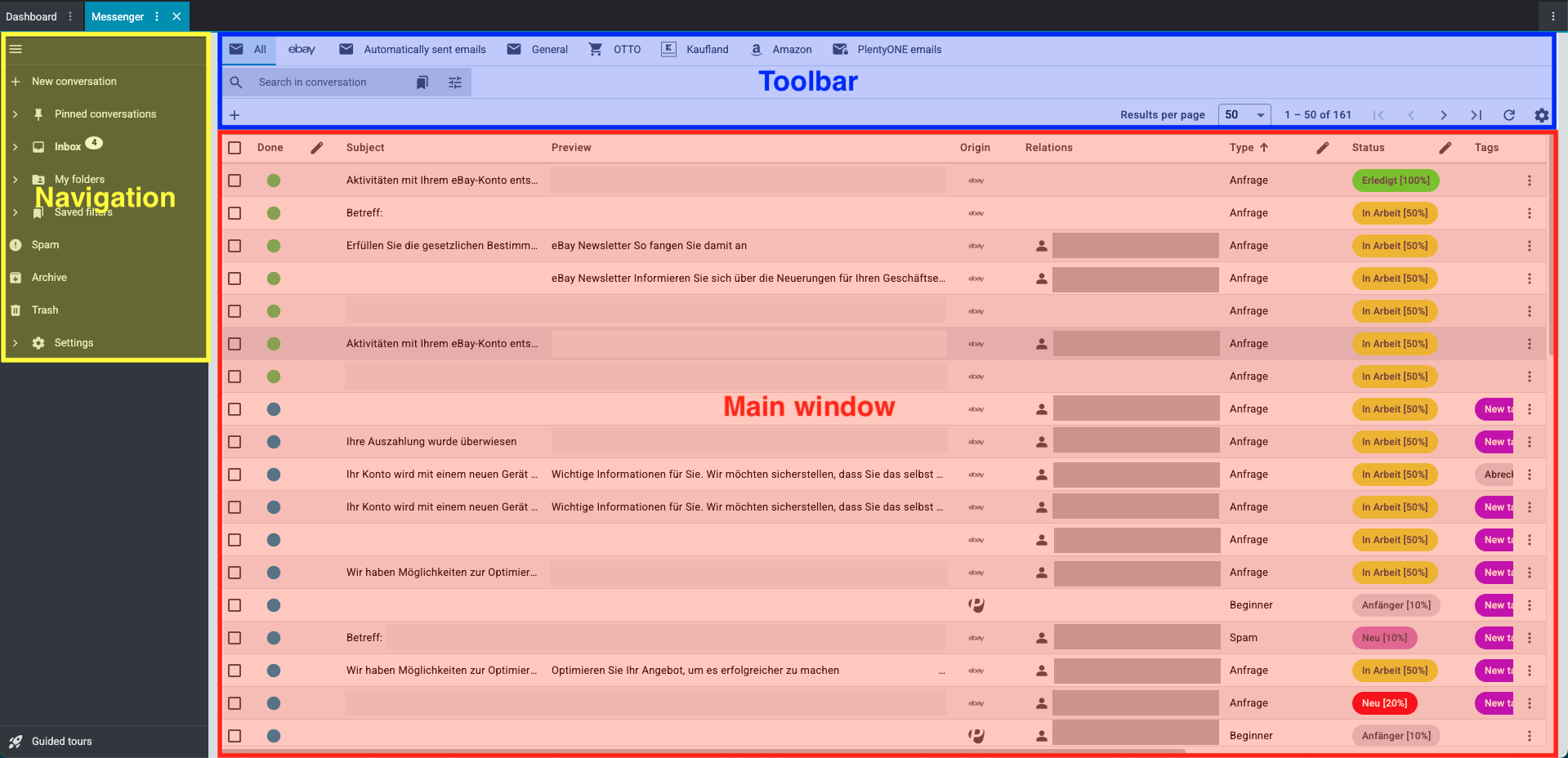The image size is (1568, 758).
Task: Toggle the select-all checkbox in table header
Action: (x=235, y=148)
